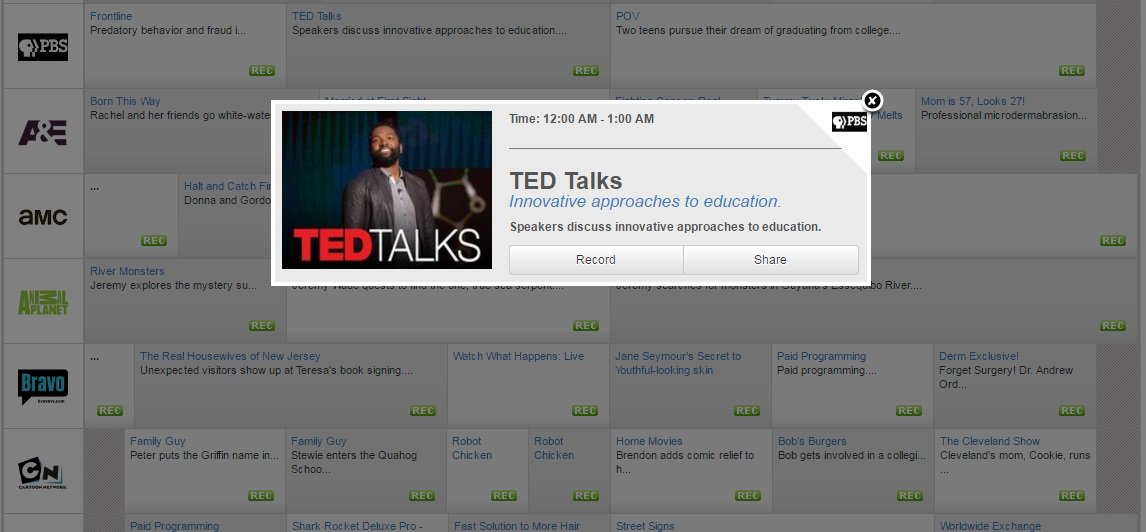The image size is (1146, 532).
Task: Open Jane Seymour's Secret listing
Action: coord(678,363)
